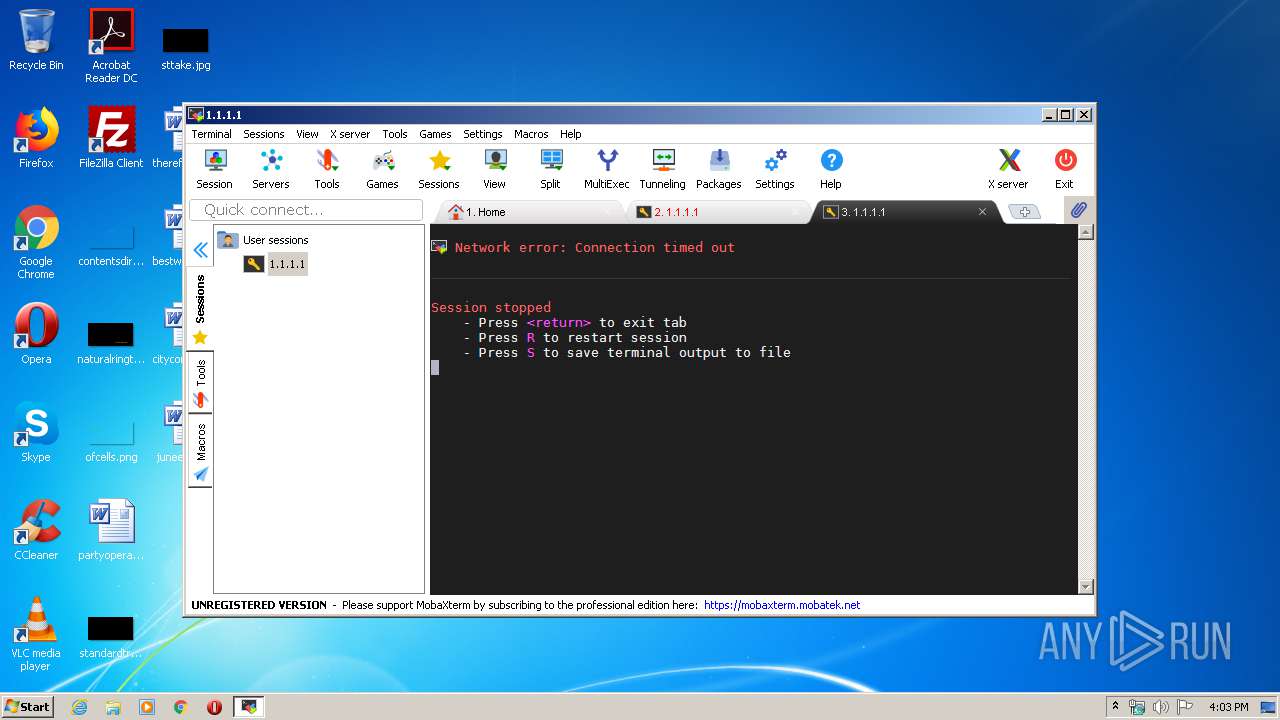This screenshot has height=720, width=1280.
Task: Open Skype desktop icon
Action: [x=36, y=432]
